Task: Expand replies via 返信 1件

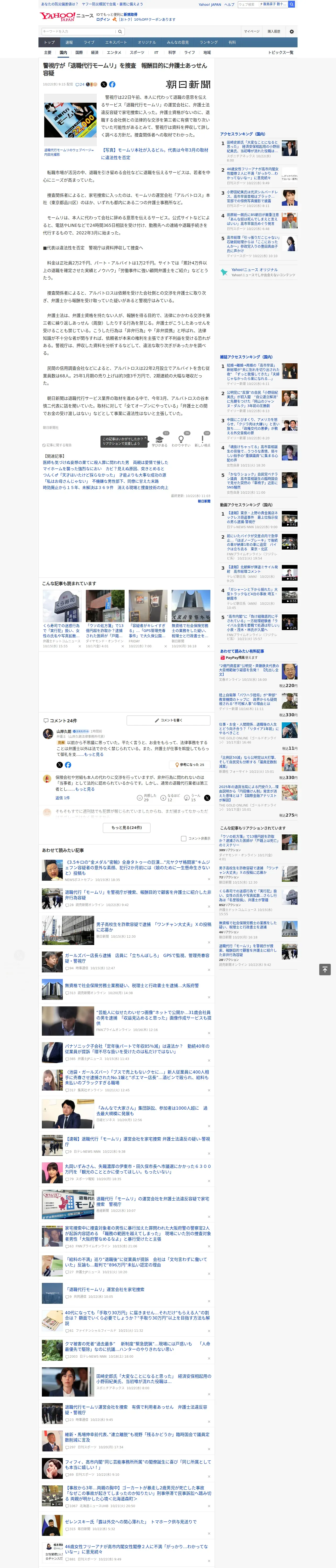Action: coord(63,798)
